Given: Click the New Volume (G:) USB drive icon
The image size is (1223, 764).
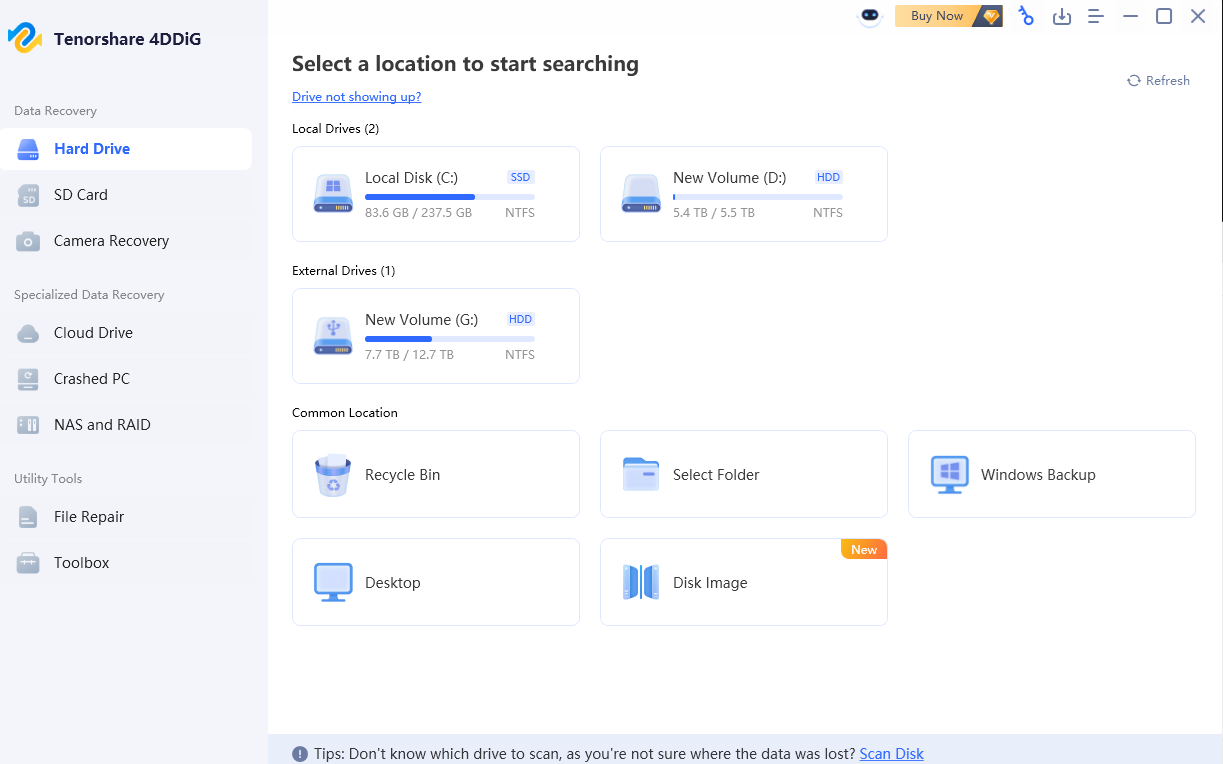Looking at the screenshot, I should coord(333,336).
